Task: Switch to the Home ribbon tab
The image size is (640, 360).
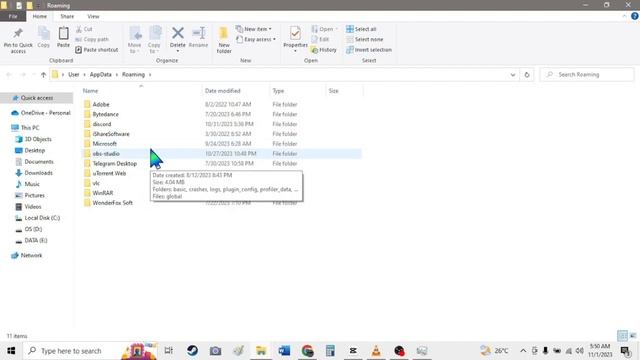Action: [40, 16]
